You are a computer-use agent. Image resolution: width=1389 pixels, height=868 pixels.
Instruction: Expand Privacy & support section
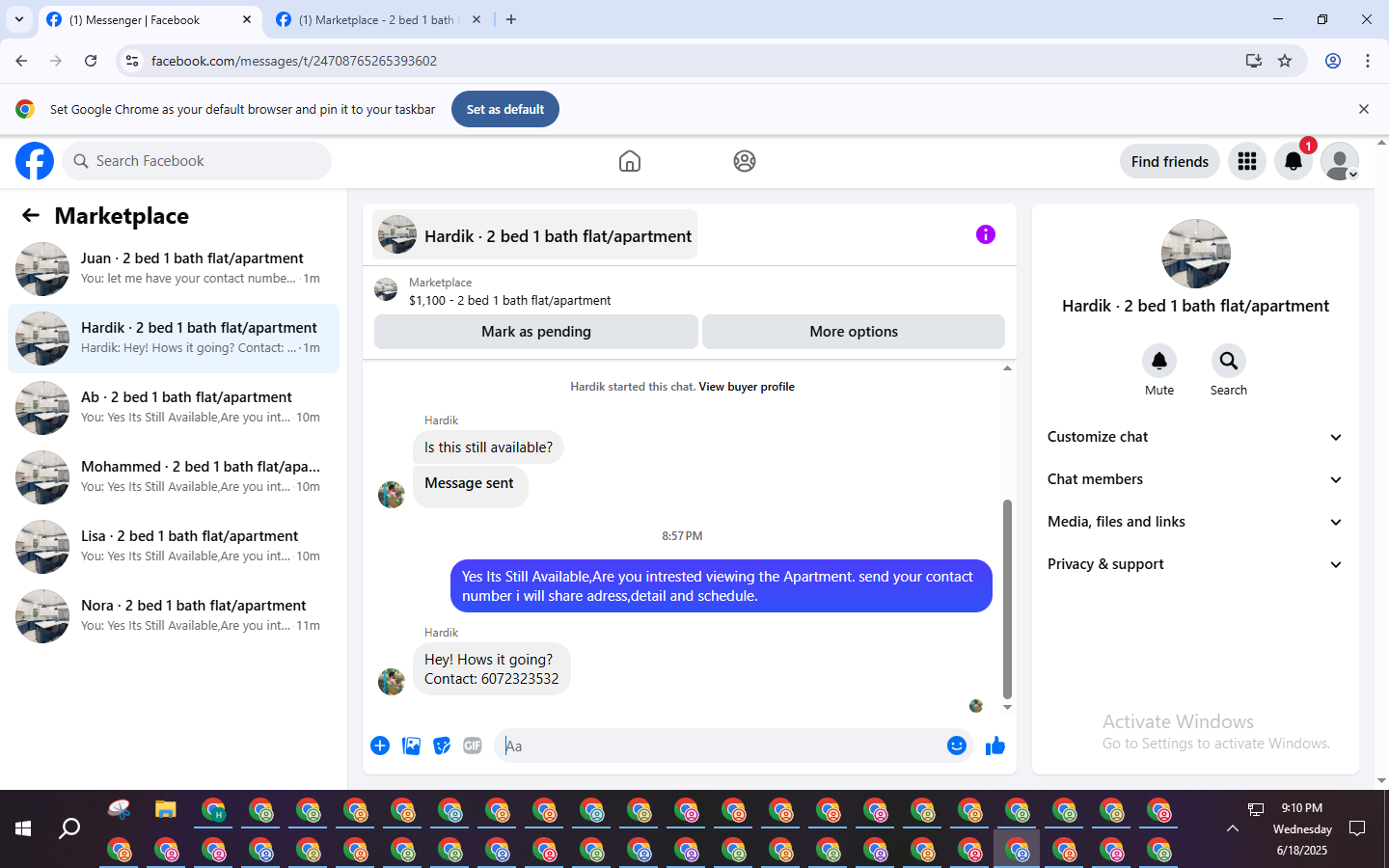1195,564
